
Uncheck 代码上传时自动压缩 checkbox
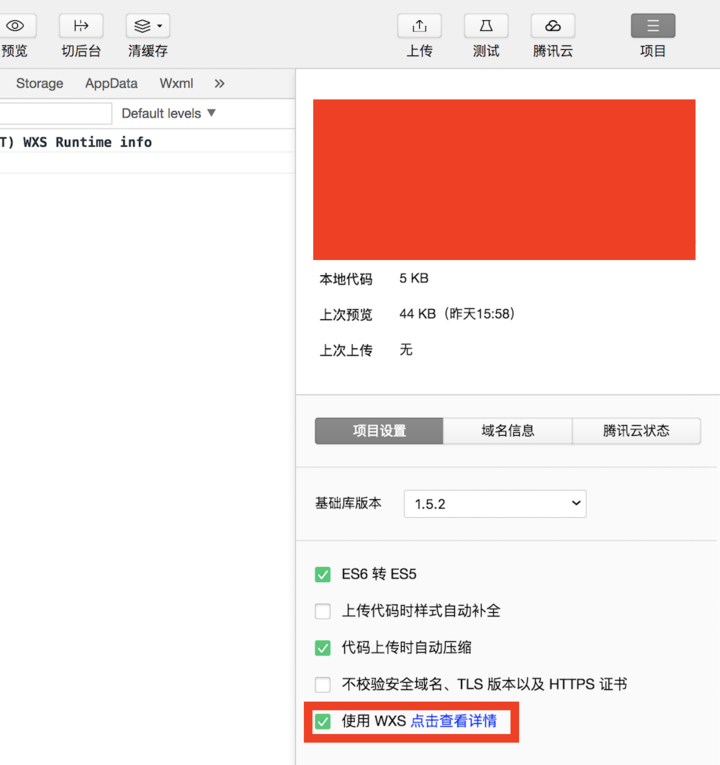click(x=322, y=648)
